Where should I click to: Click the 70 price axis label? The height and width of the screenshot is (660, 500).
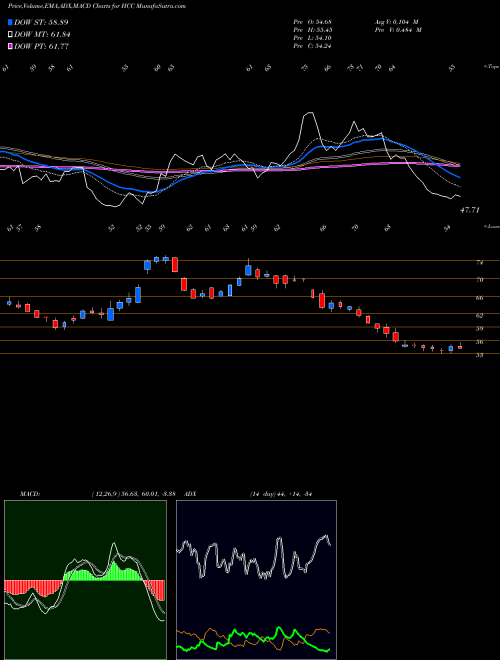pyautogui.click(x=479, y=280)
